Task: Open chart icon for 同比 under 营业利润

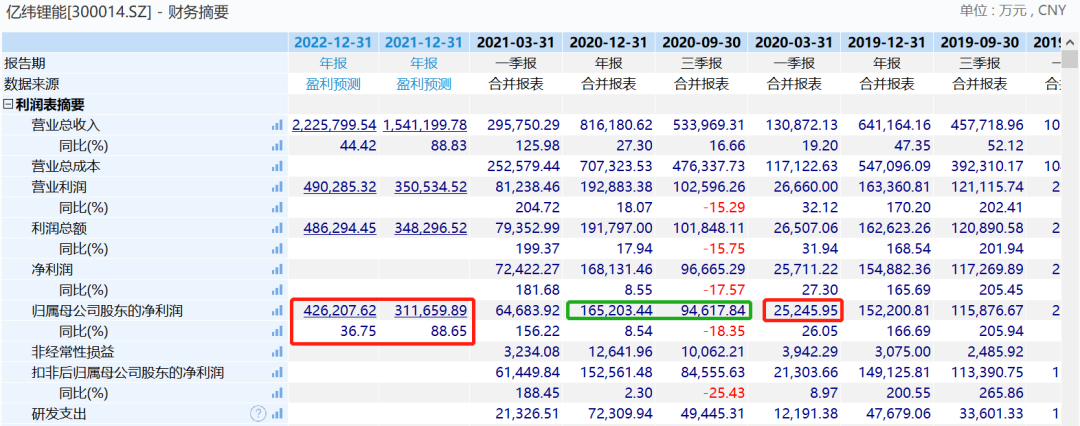Action: tap(277, 207)
